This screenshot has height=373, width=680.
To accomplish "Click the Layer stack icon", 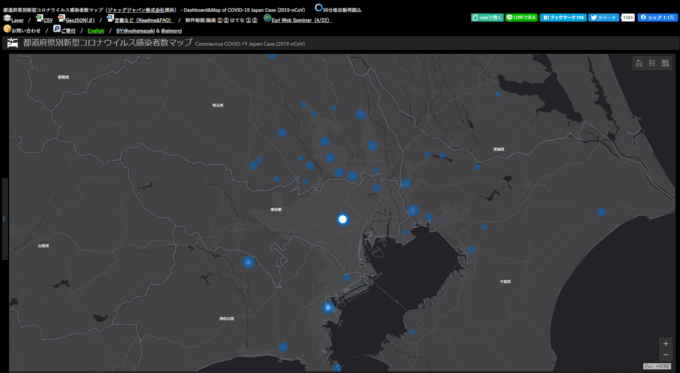I will [7, 18].
